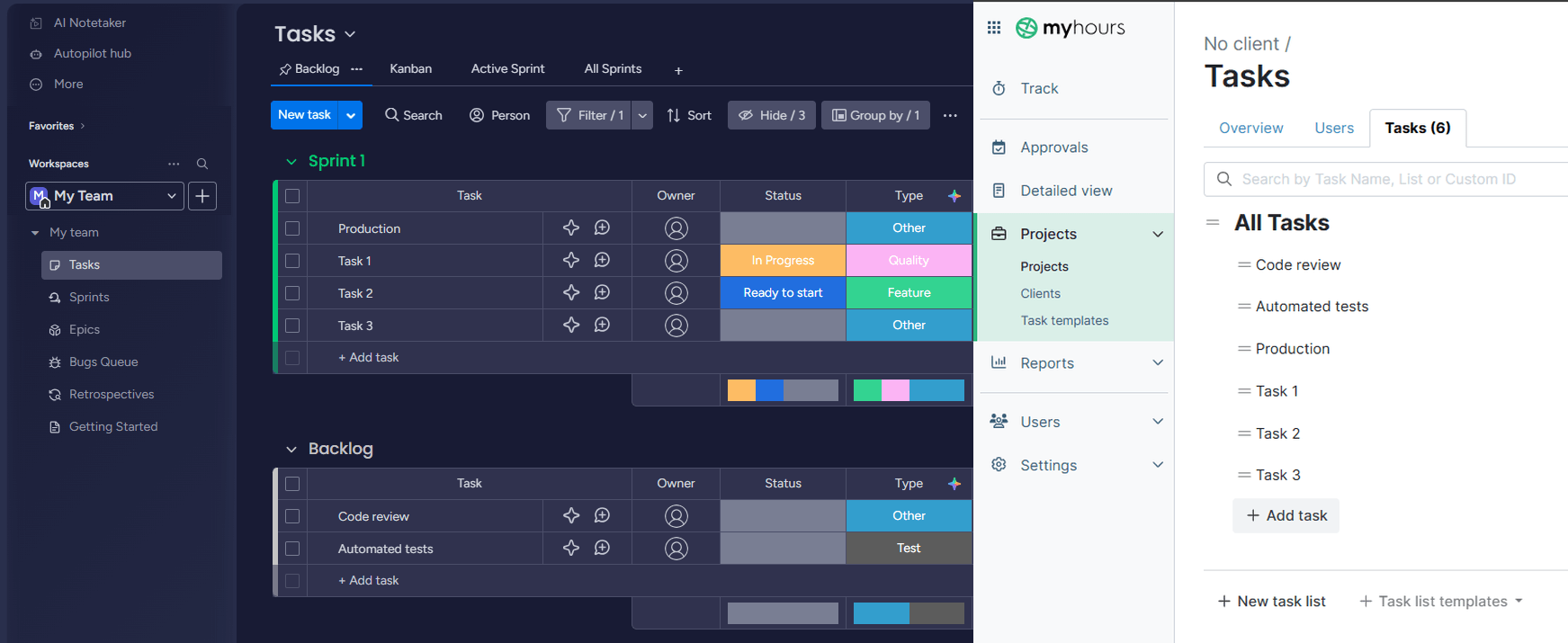Image resolution: width=1568 pixels, height=643 pixels.
Task: Check the Task 3 row checkbox
Action: click(292, 326)
